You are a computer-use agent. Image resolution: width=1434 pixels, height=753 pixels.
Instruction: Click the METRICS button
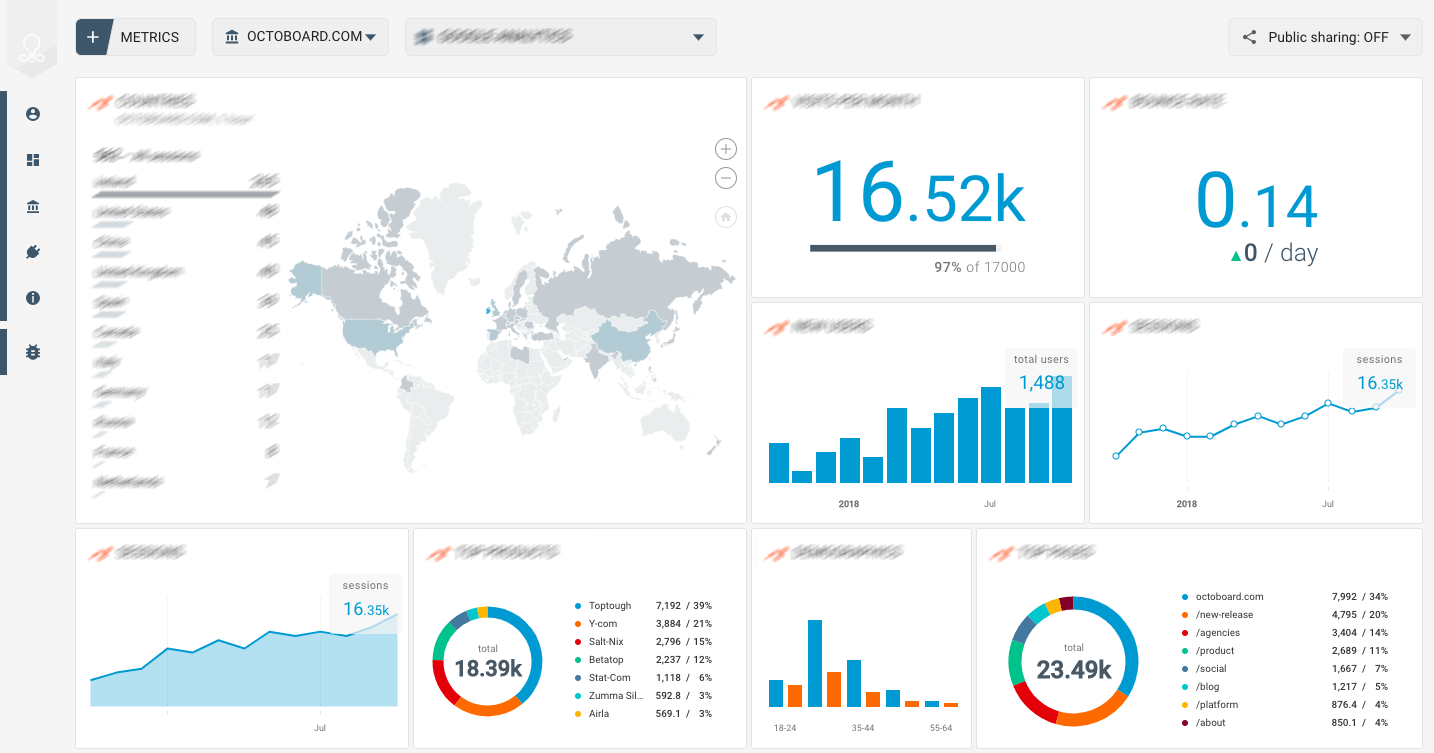[x=150, y=36]
